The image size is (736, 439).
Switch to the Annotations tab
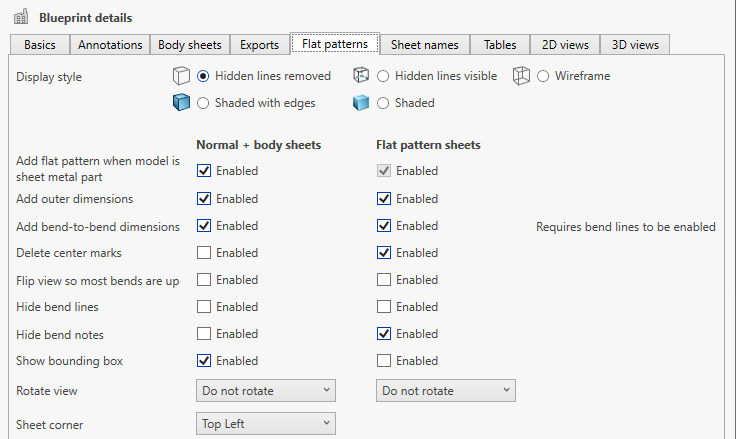[x=110, y=45]
